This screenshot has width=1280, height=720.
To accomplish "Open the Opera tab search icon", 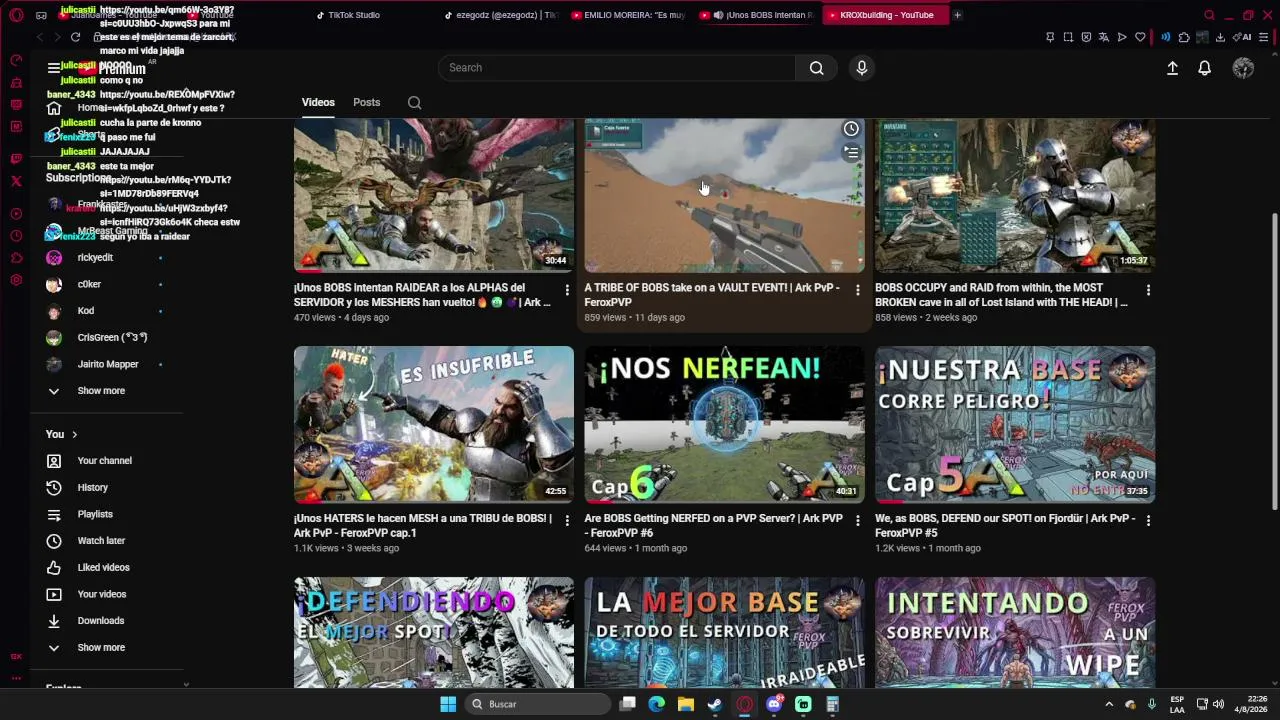I will (1209, 15).
